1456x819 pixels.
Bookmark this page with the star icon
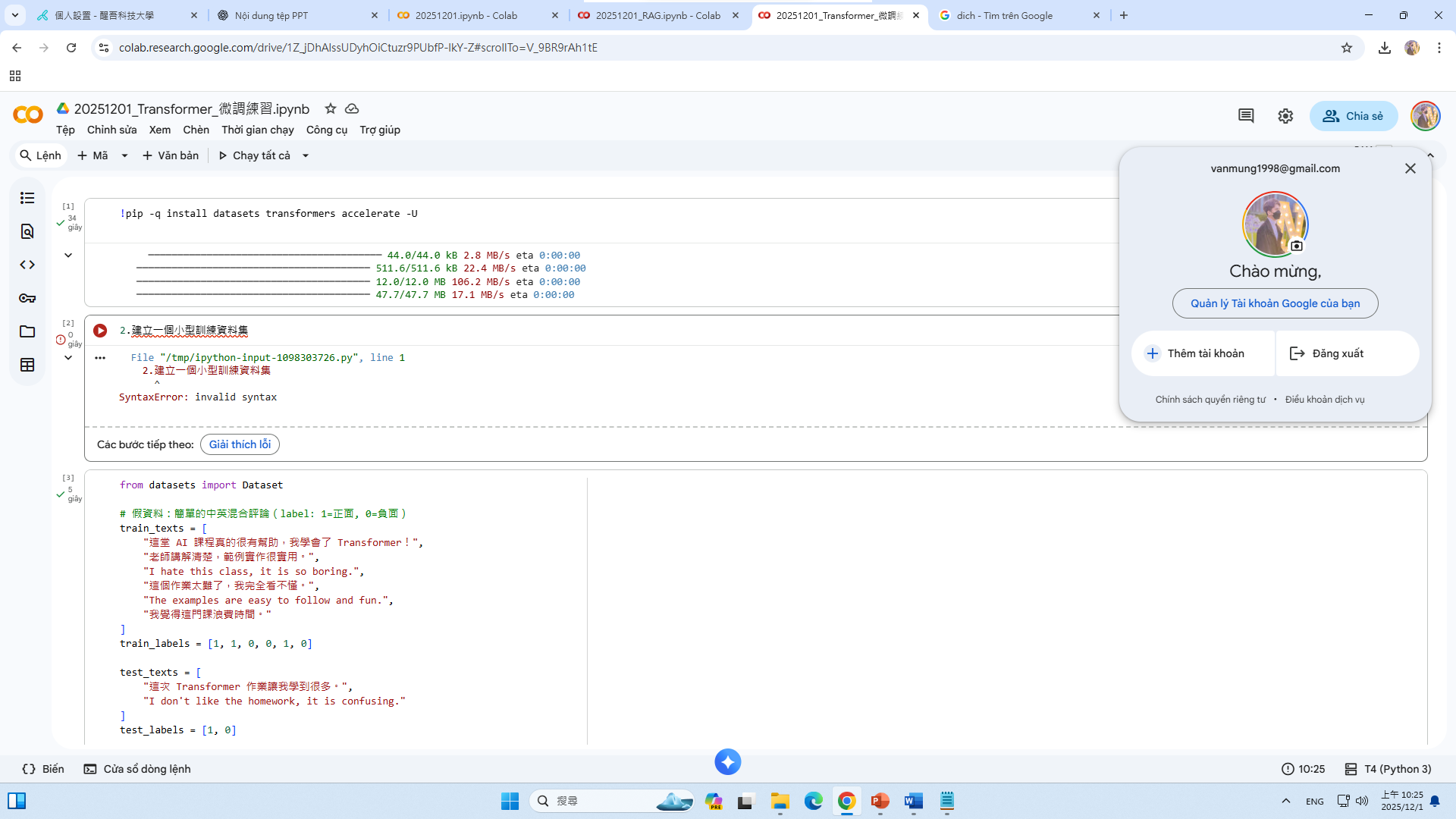click(1347, 48)
